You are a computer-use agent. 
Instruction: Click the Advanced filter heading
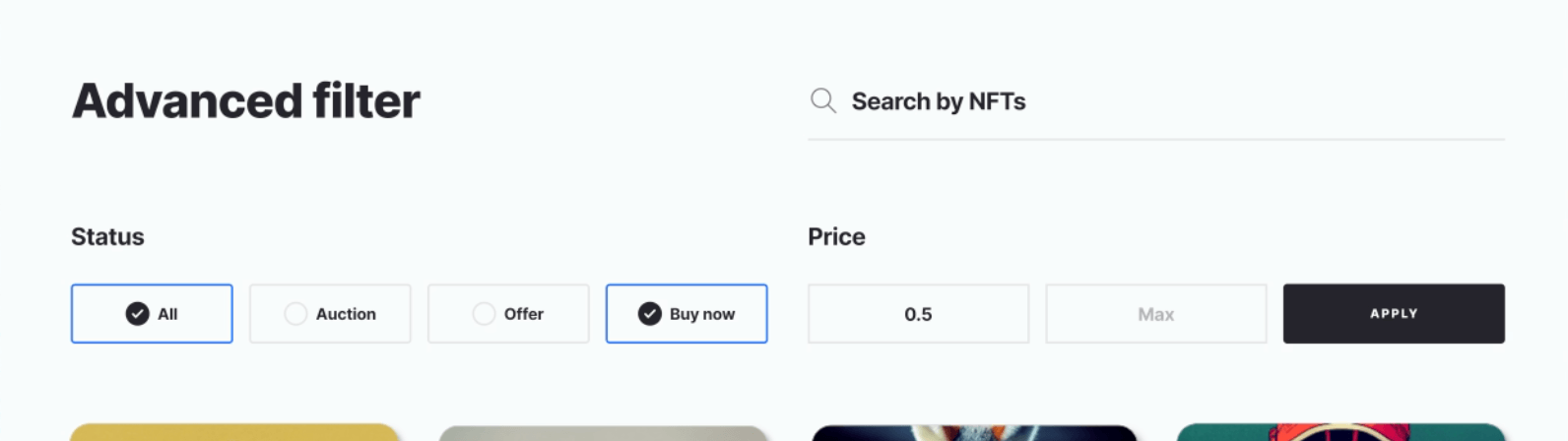pos(246,101)
